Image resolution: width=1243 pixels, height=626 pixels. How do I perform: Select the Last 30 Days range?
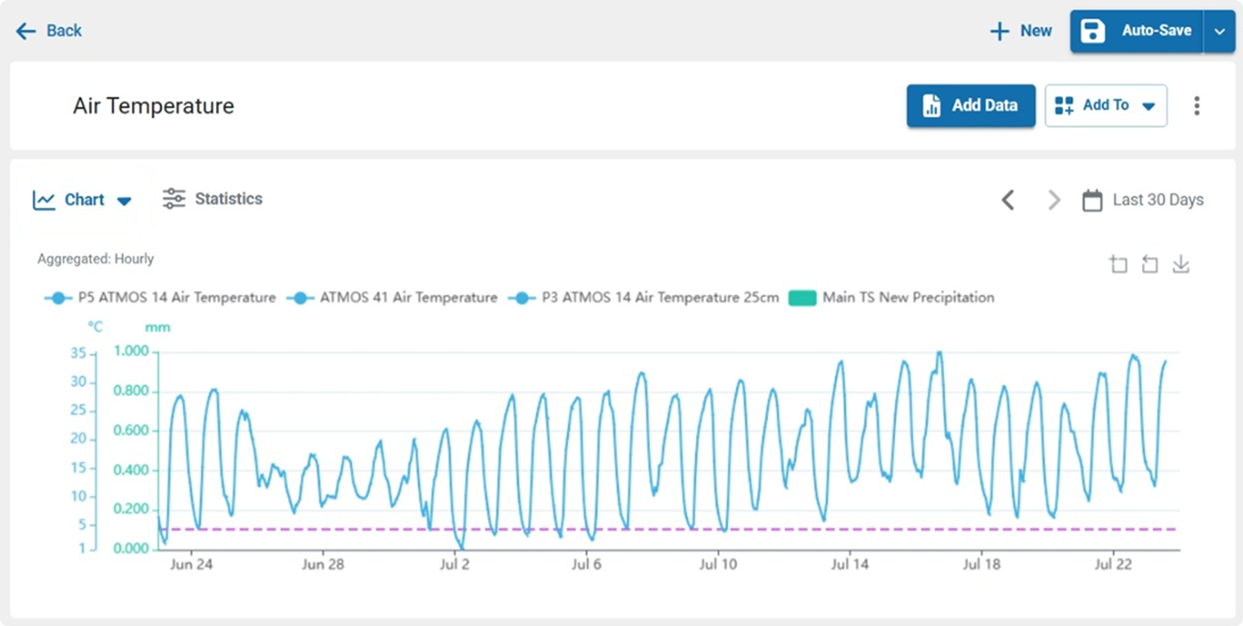(x=1158, y=200)
